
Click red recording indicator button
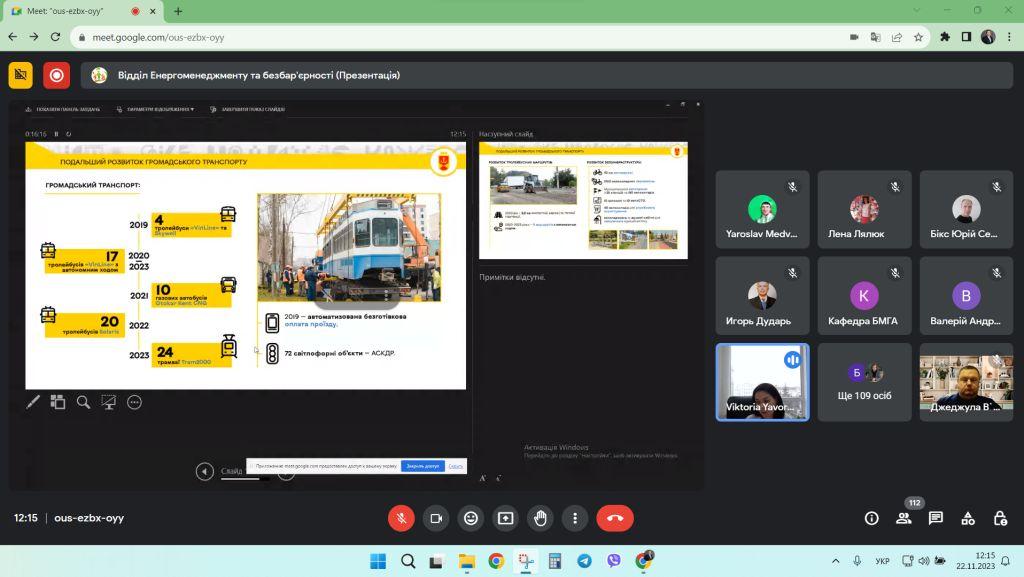point(57,76)
